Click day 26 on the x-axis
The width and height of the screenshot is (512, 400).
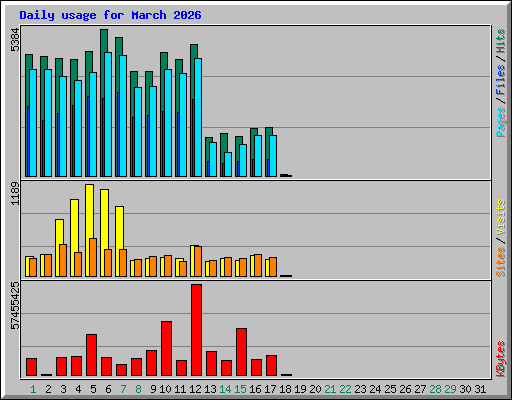[x=405, y=389]
